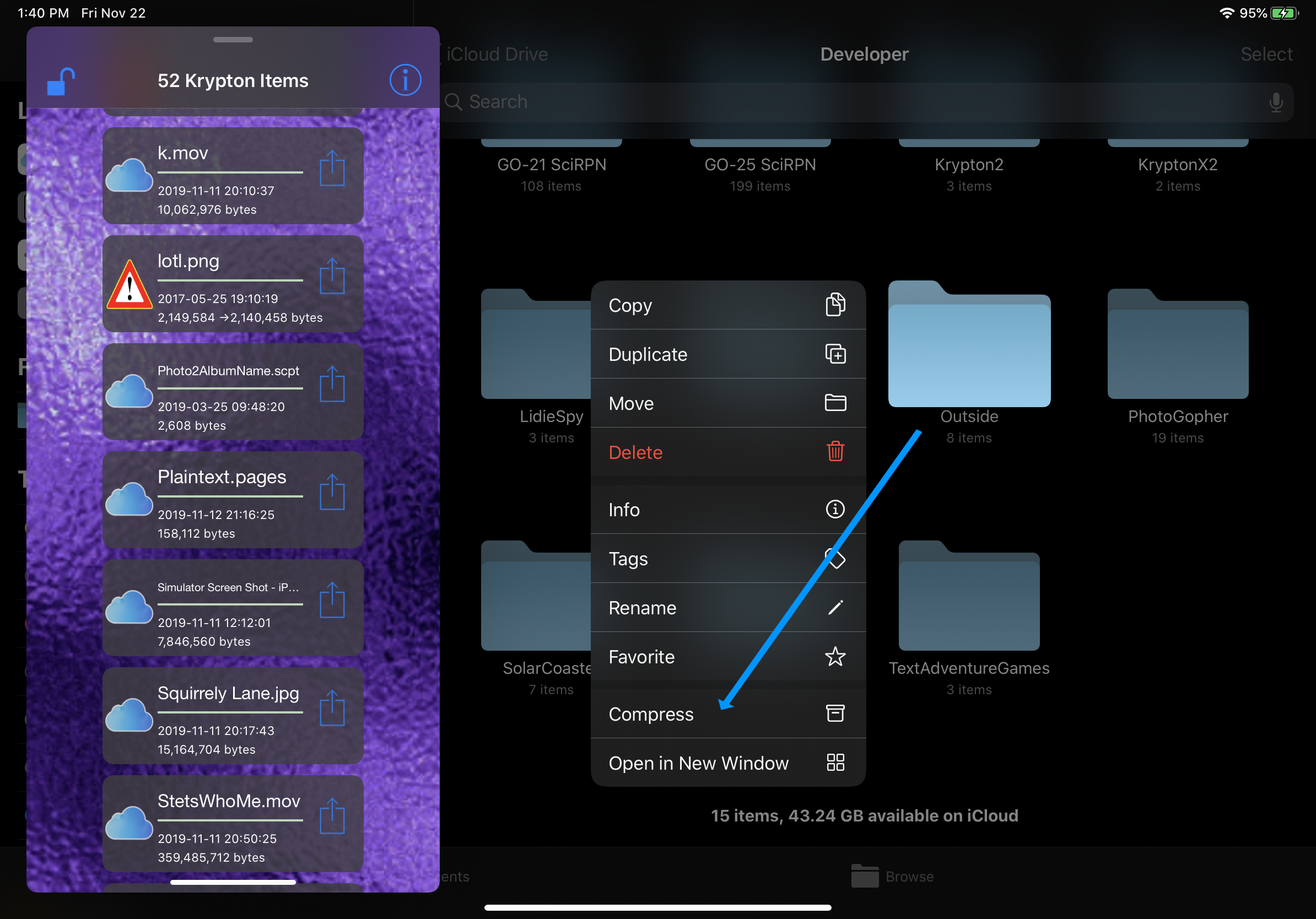
Task: Click the Tags icon in context menu
Action: tap(834, 558)
